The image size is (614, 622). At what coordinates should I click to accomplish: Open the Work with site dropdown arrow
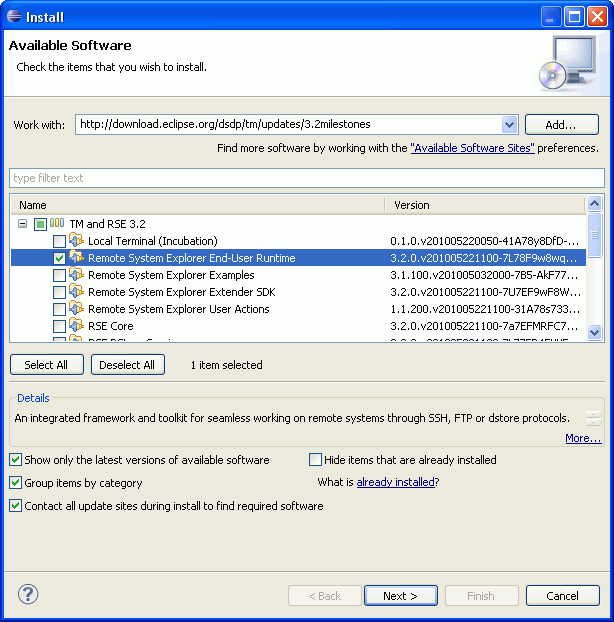coord(510,125)
